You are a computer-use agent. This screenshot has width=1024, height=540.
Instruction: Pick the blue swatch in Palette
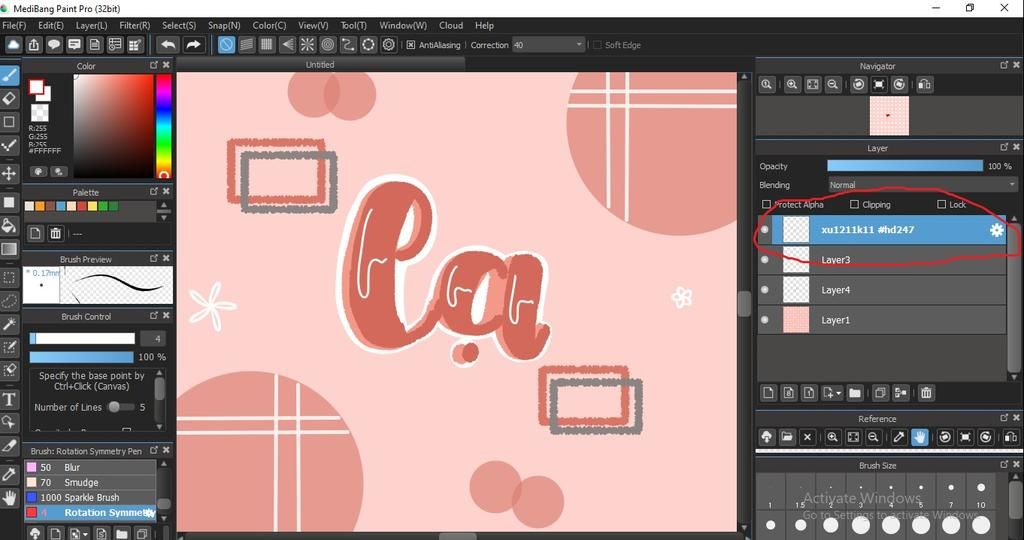[x=61, y=206]
